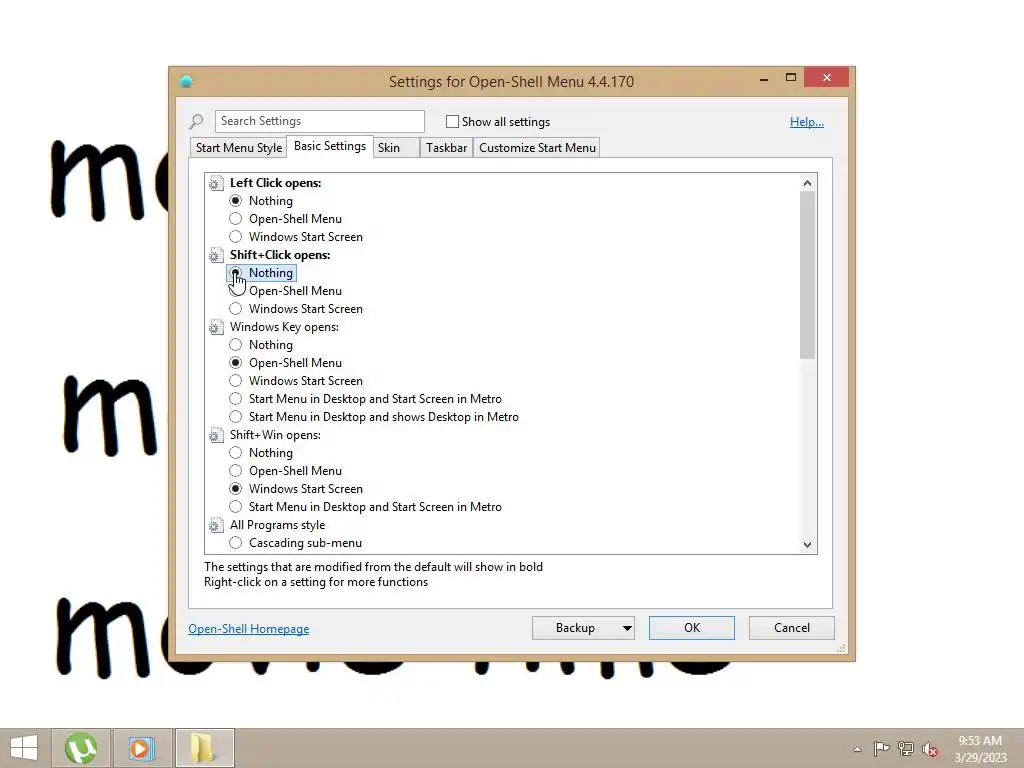Open the File Explorer folder on taskbar
The image size is (1024, 768).
point(204,748)
